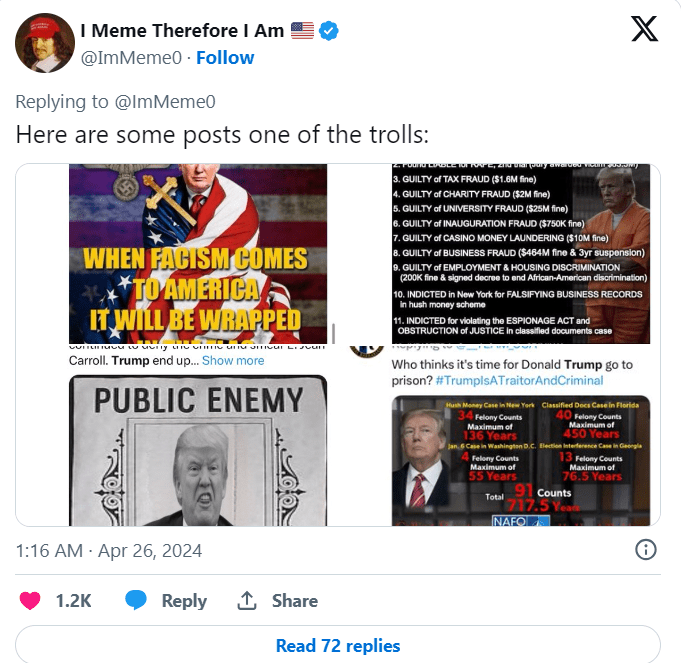Open I Meme Therefore I Am display name
The height and width of the screenshot is (663, 681).
pyautogui.click(x=182, y=31)
